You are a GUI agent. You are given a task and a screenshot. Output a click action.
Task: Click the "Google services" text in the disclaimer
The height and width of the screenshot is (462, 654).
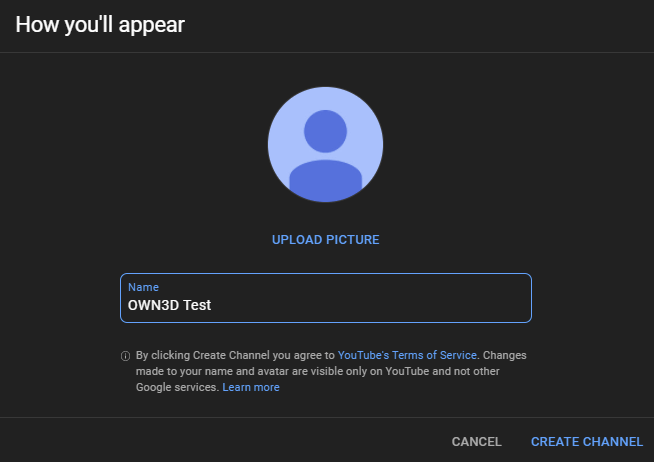pyautogui.click(x=176, y=387)
